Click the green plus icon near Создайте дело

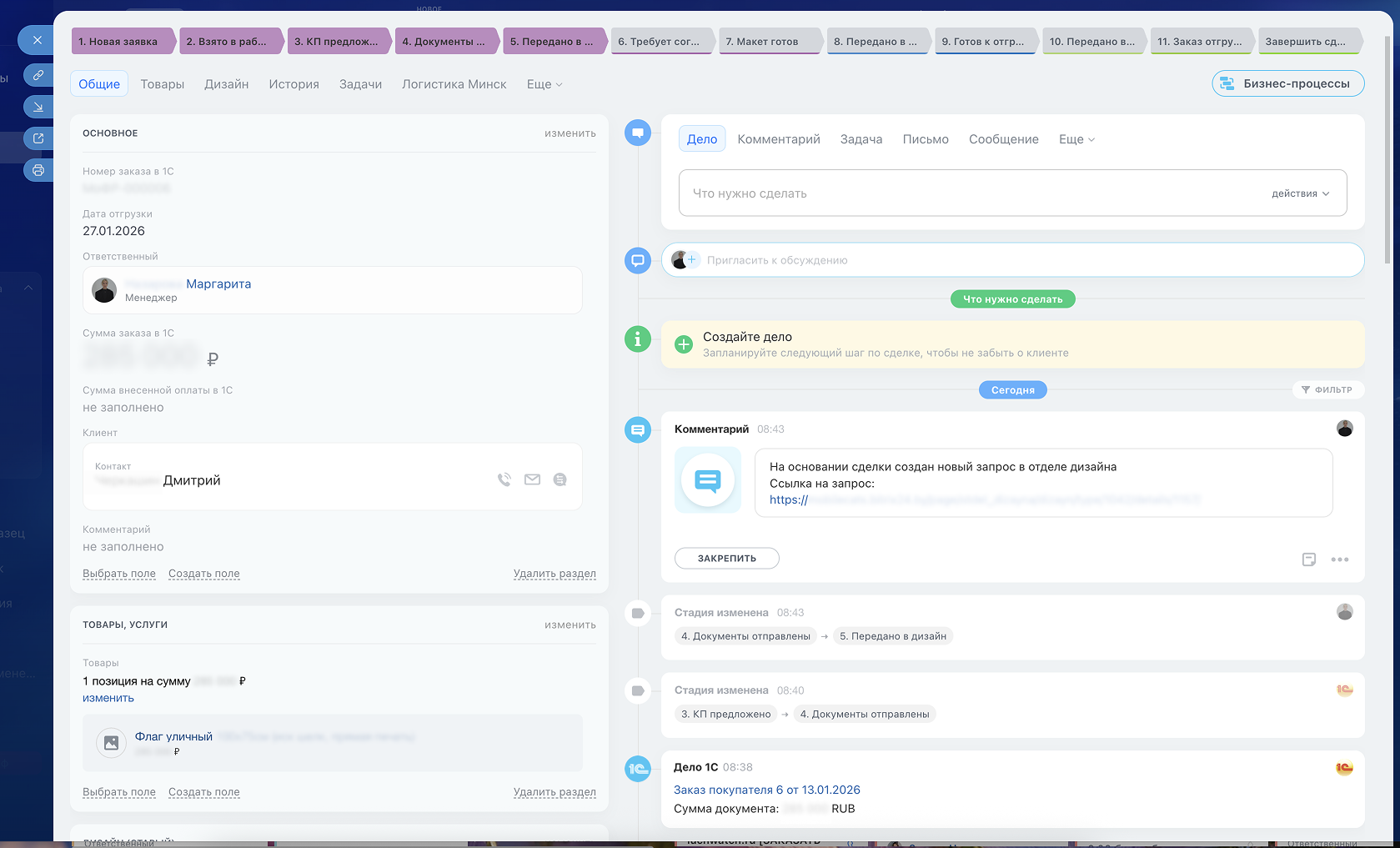click(684, 344)
